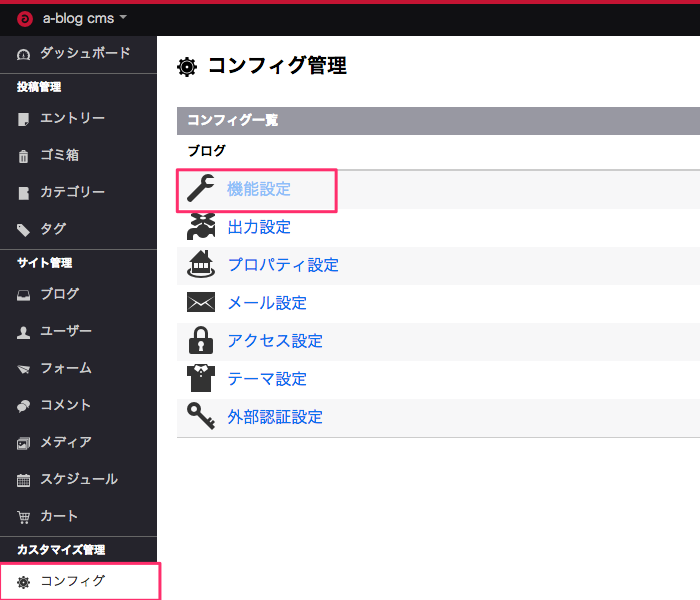Click the エントリー page icon
Image resolution: width=700 pixels, height=600 pixels.
23,119
